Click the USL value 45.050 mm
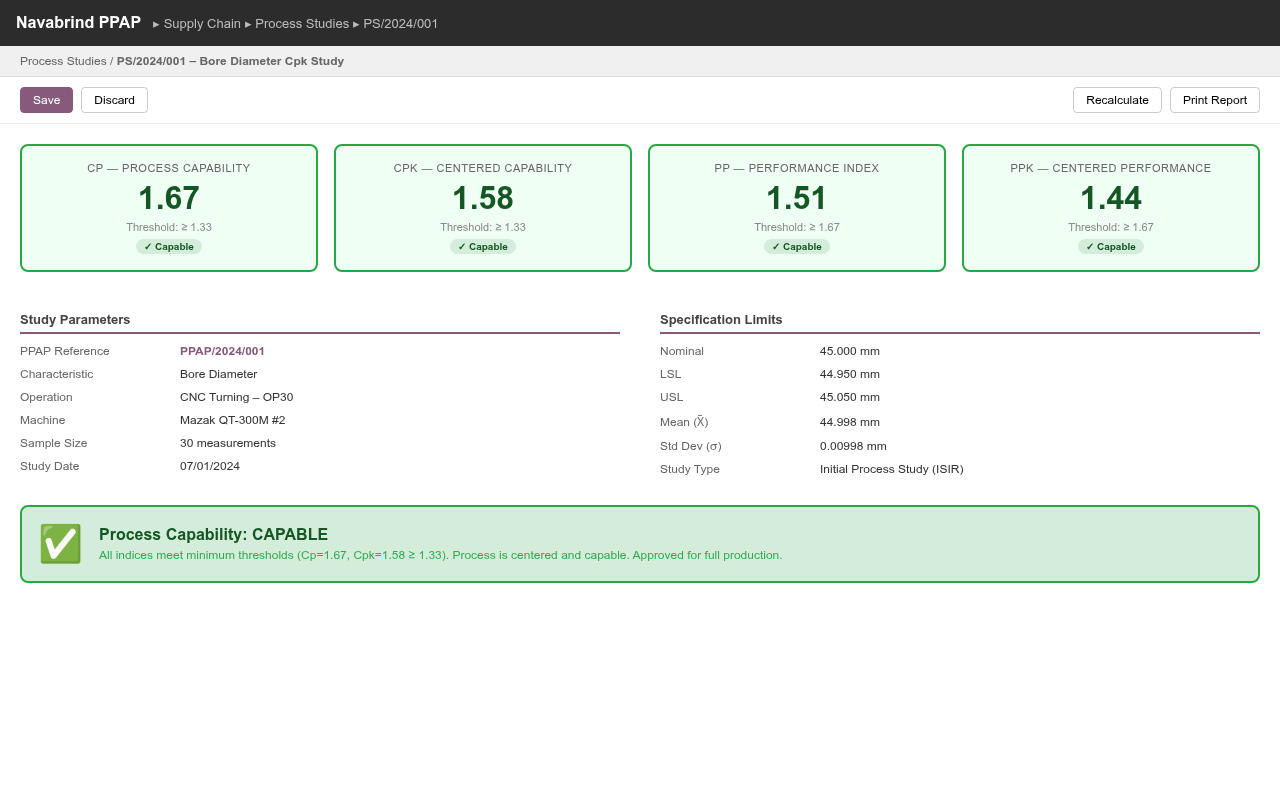This screenshot has width=1280, height=800. coord(850,397)
